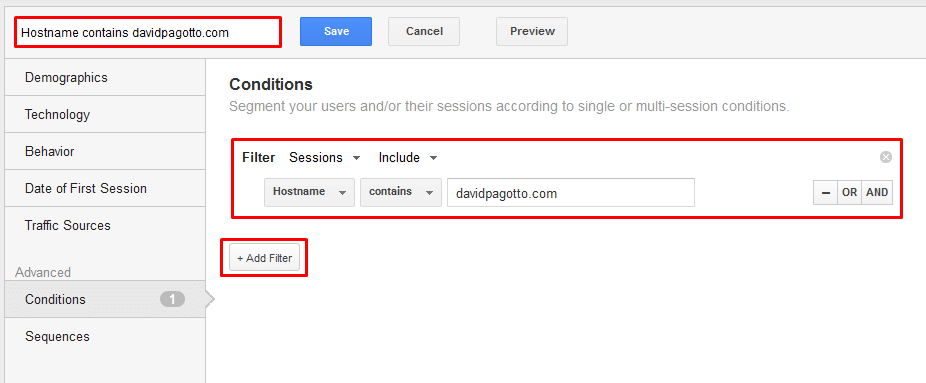926x383 pixels.
Task: Save the segment
Action: (x=336, y=31)
